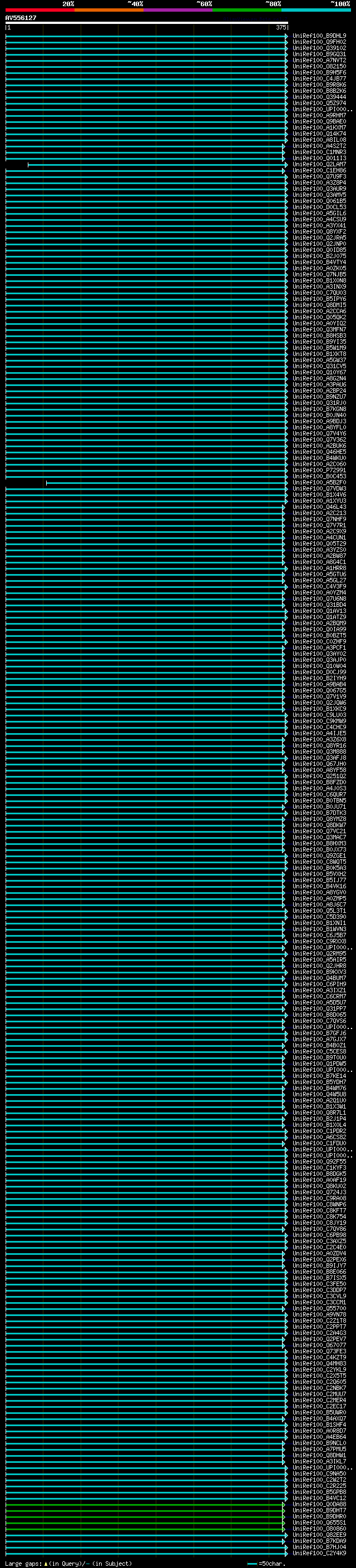Screen dimensions: 356x1568
Task: Select the UniRef100_A9VN78 label
Action: 319,1314
